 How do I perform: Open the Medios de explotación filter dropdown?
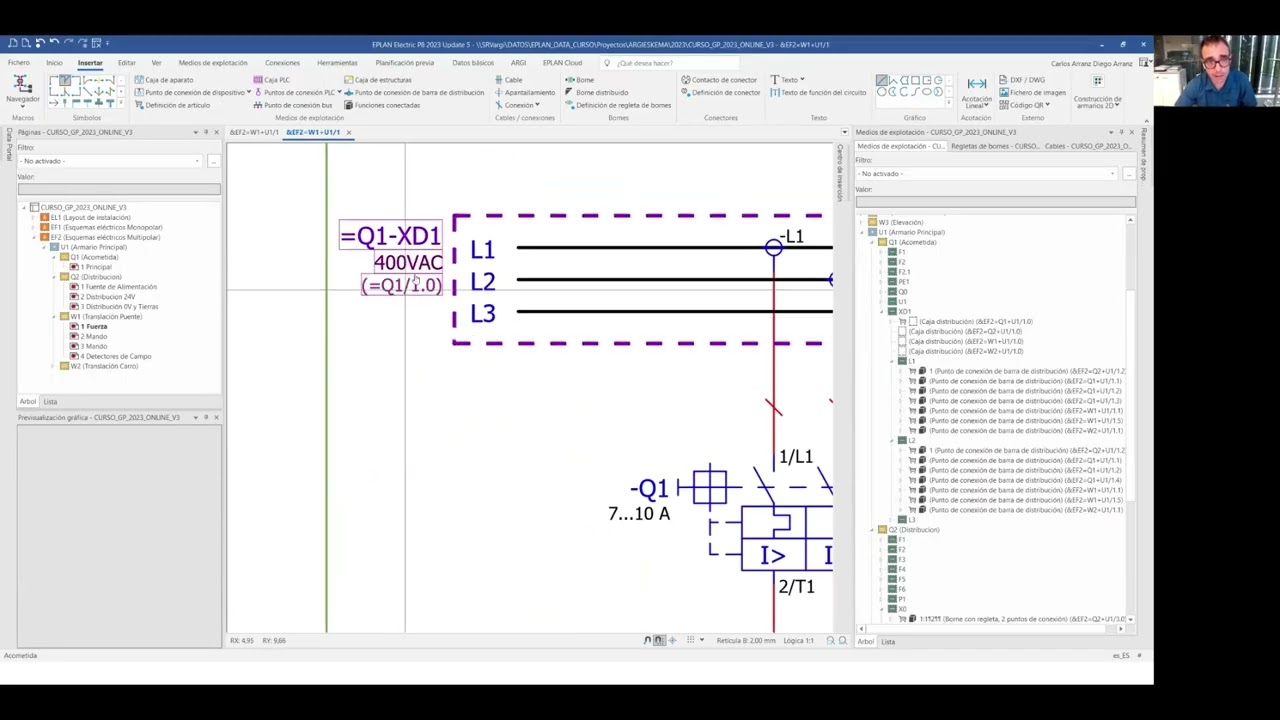pyautogui.click(x=1112, y=174)
